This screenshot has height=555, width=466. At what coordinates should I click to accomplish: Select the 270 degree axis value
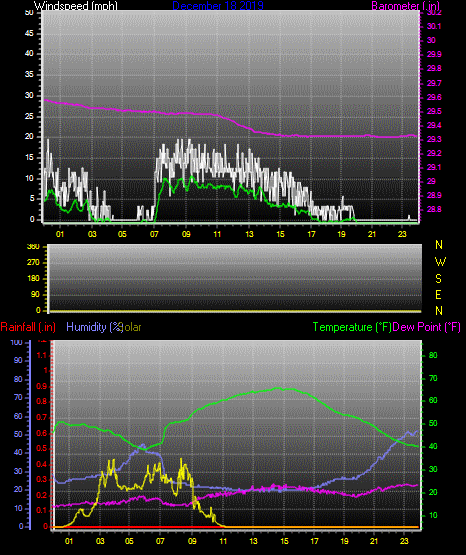point(33,263)
